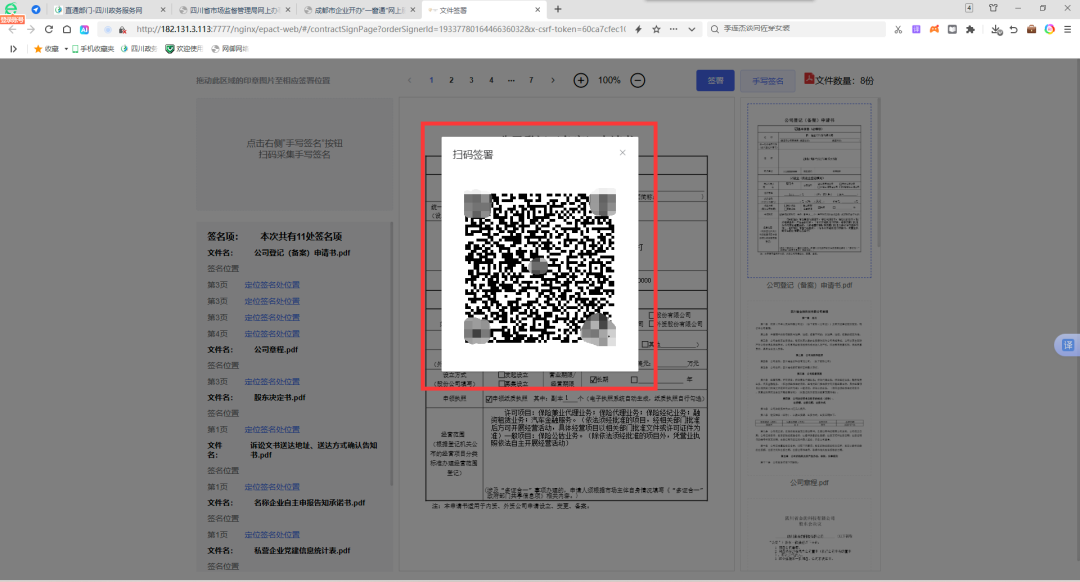Open 定位签名处位置 link under 公司章程.pdf
The height and width of the screenshot is (582, 1080).
(272, 382)
